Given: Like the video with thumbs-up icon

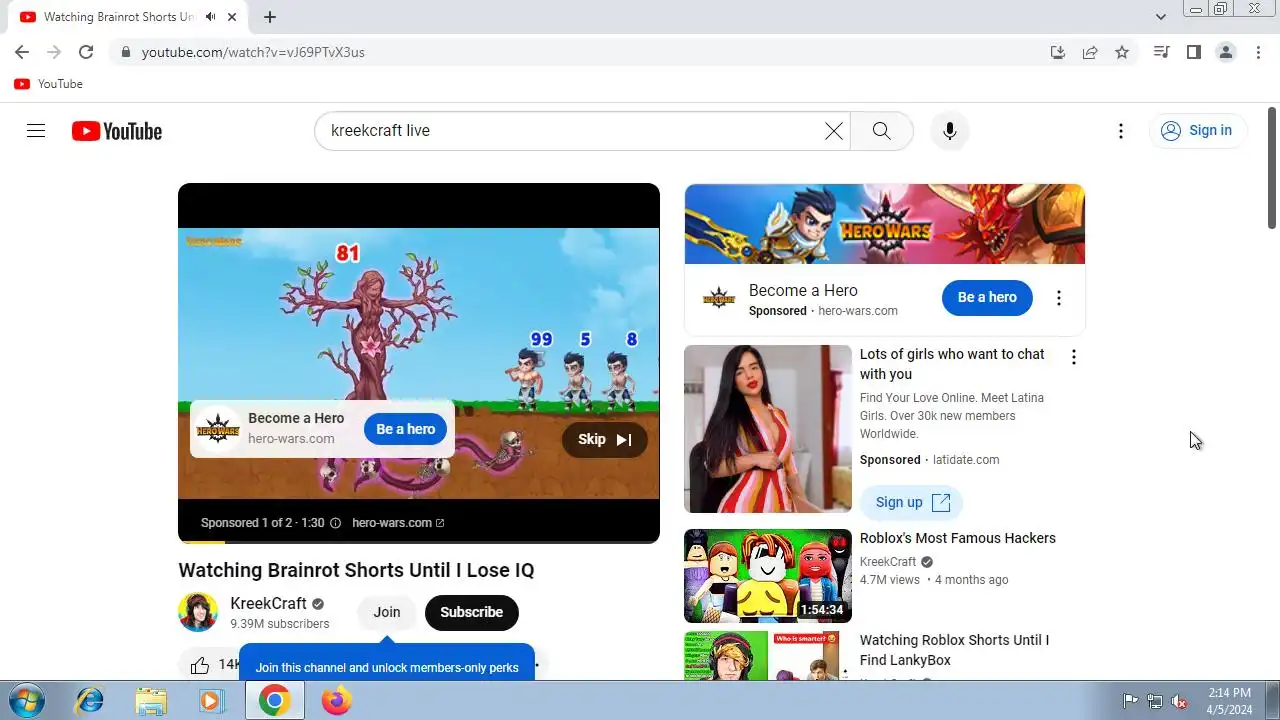Looking at the screenshot, I should coord(200,665).
